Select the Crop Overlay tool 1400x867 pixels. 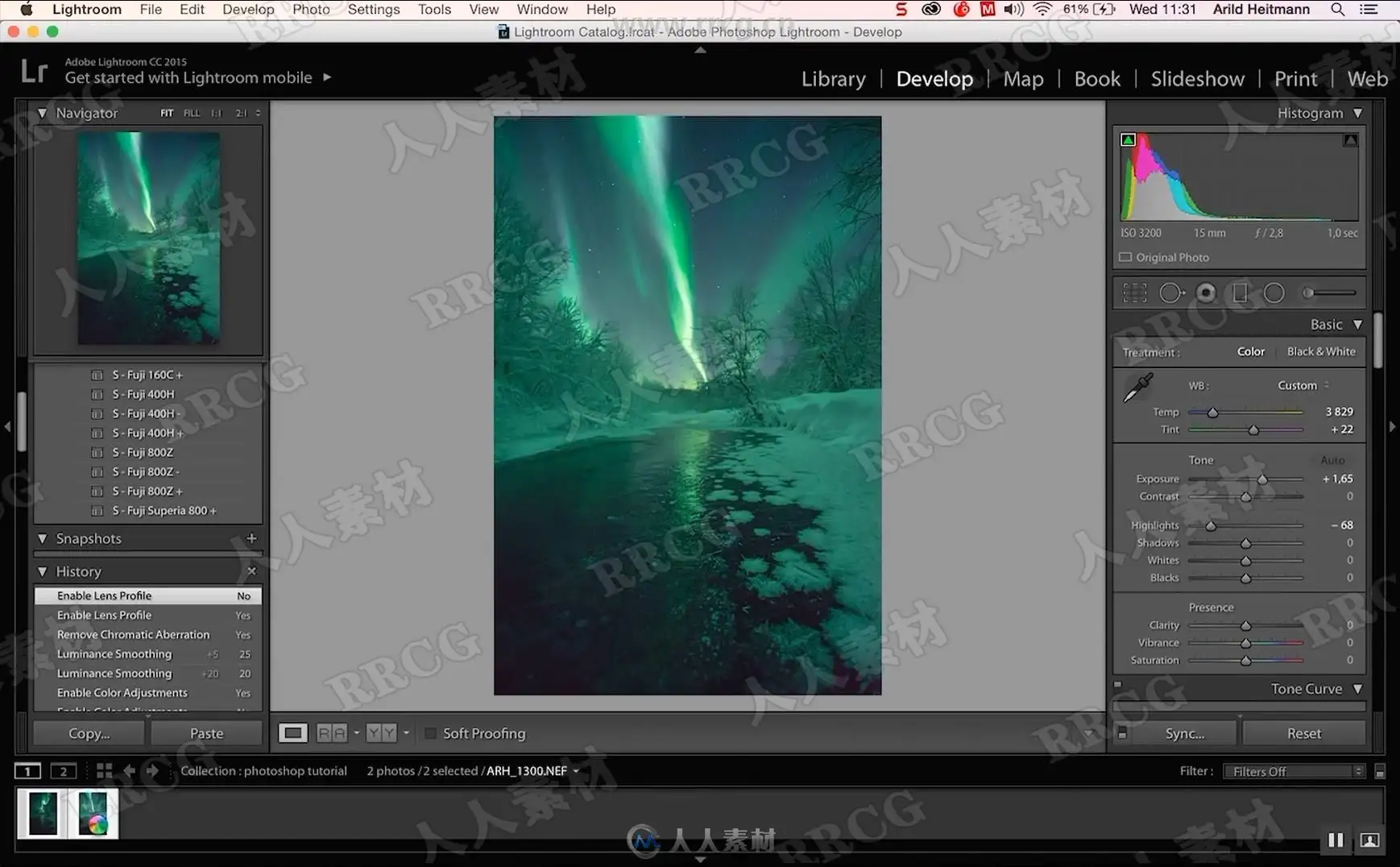[1134, 292]
